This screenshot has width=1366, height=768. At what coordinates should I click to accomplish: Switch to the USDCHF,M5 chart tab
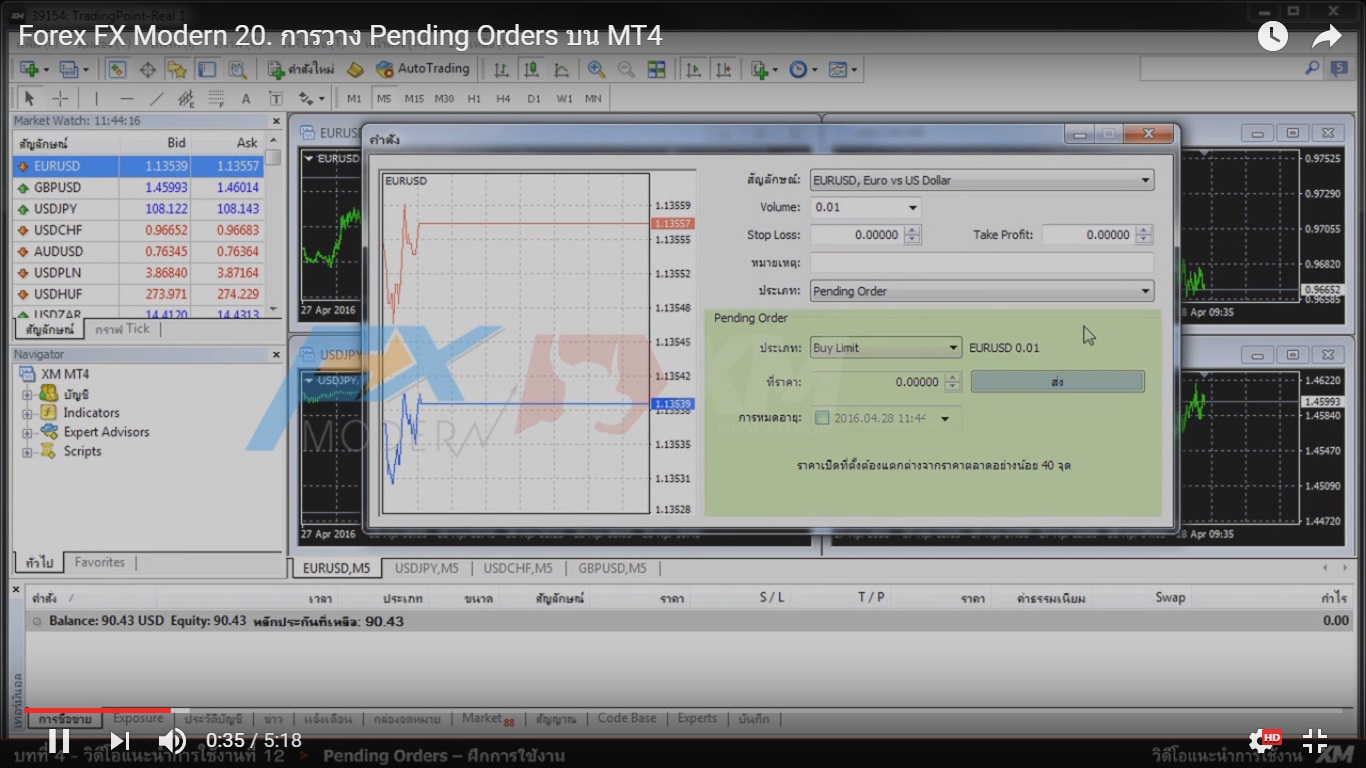tap(518, 568)
